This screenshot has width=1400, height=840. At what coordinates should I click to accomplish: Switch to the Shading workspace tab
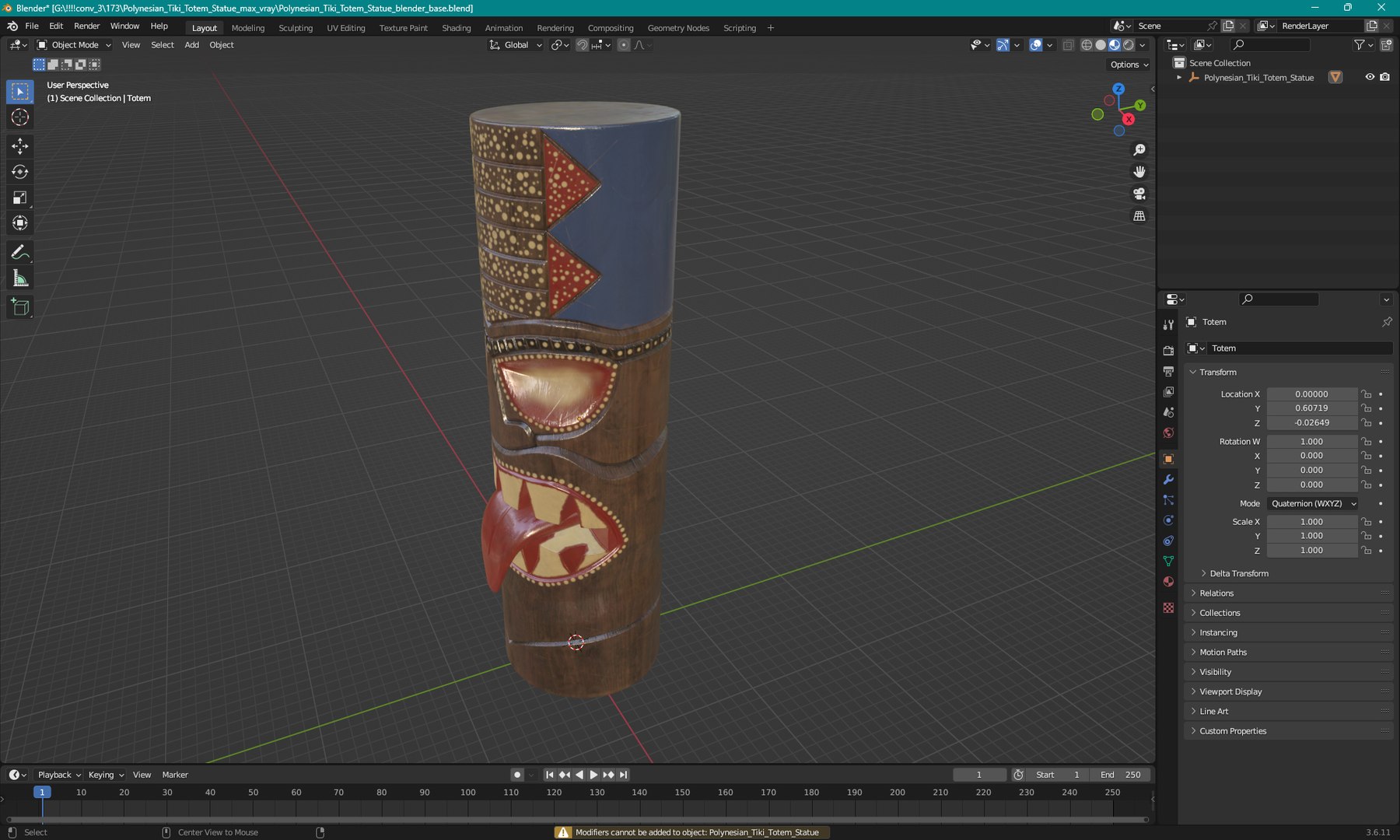click(x=457, y=28)
